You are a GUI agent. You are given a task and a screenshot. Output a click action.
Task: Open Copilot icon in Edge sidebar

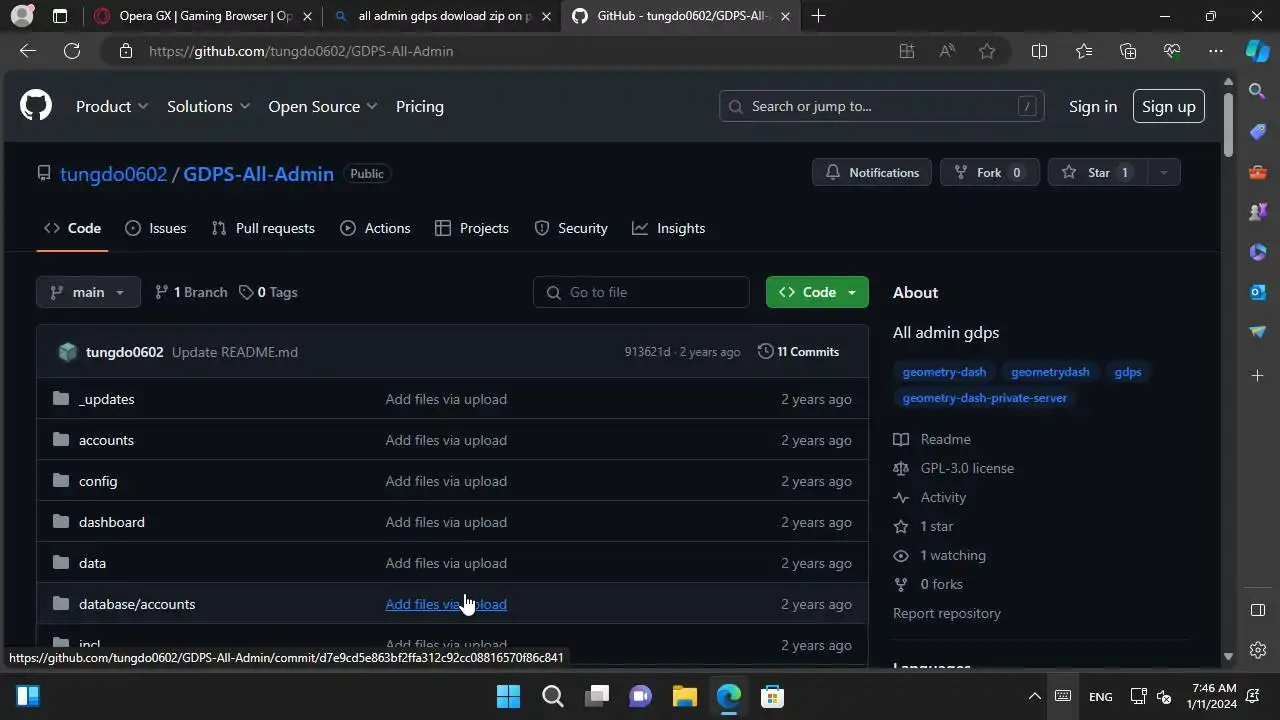pyautogui.click(x=1258, y=51)
